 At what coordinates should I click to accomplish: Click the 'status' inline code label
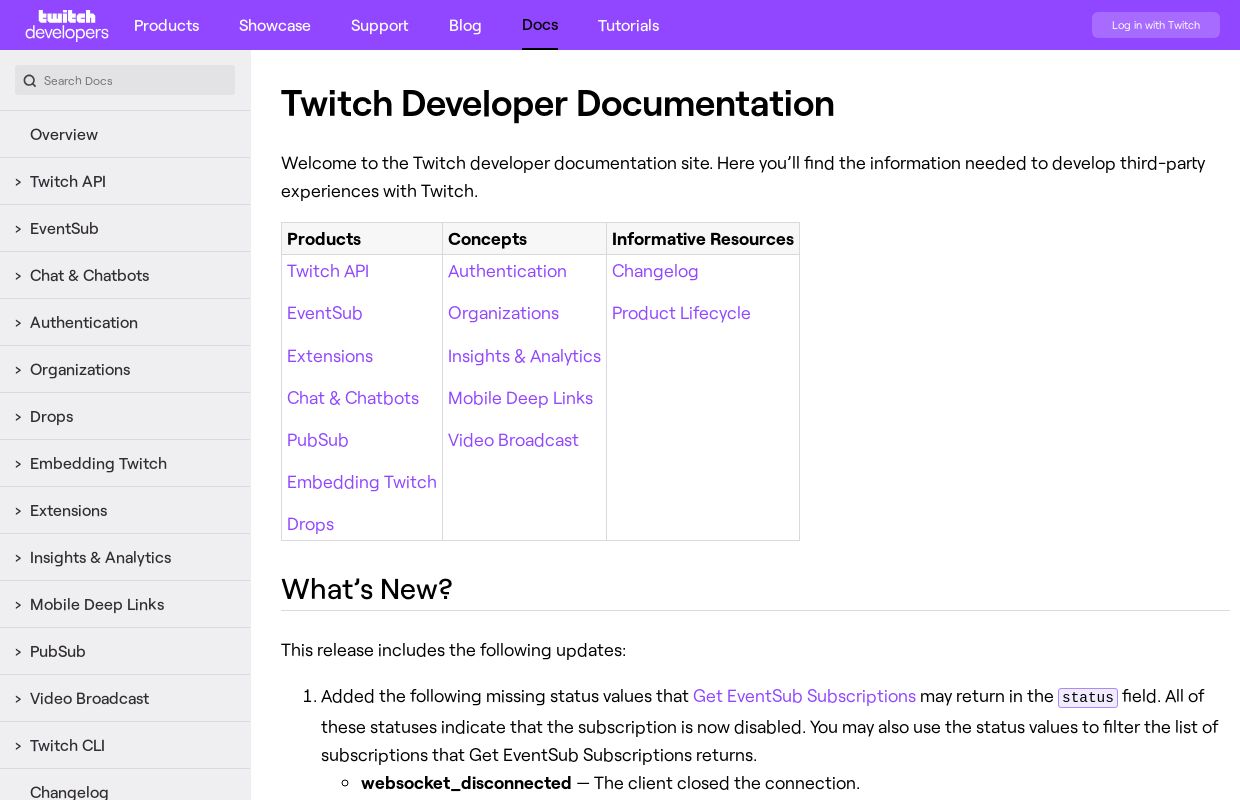tap(1088, 697)
